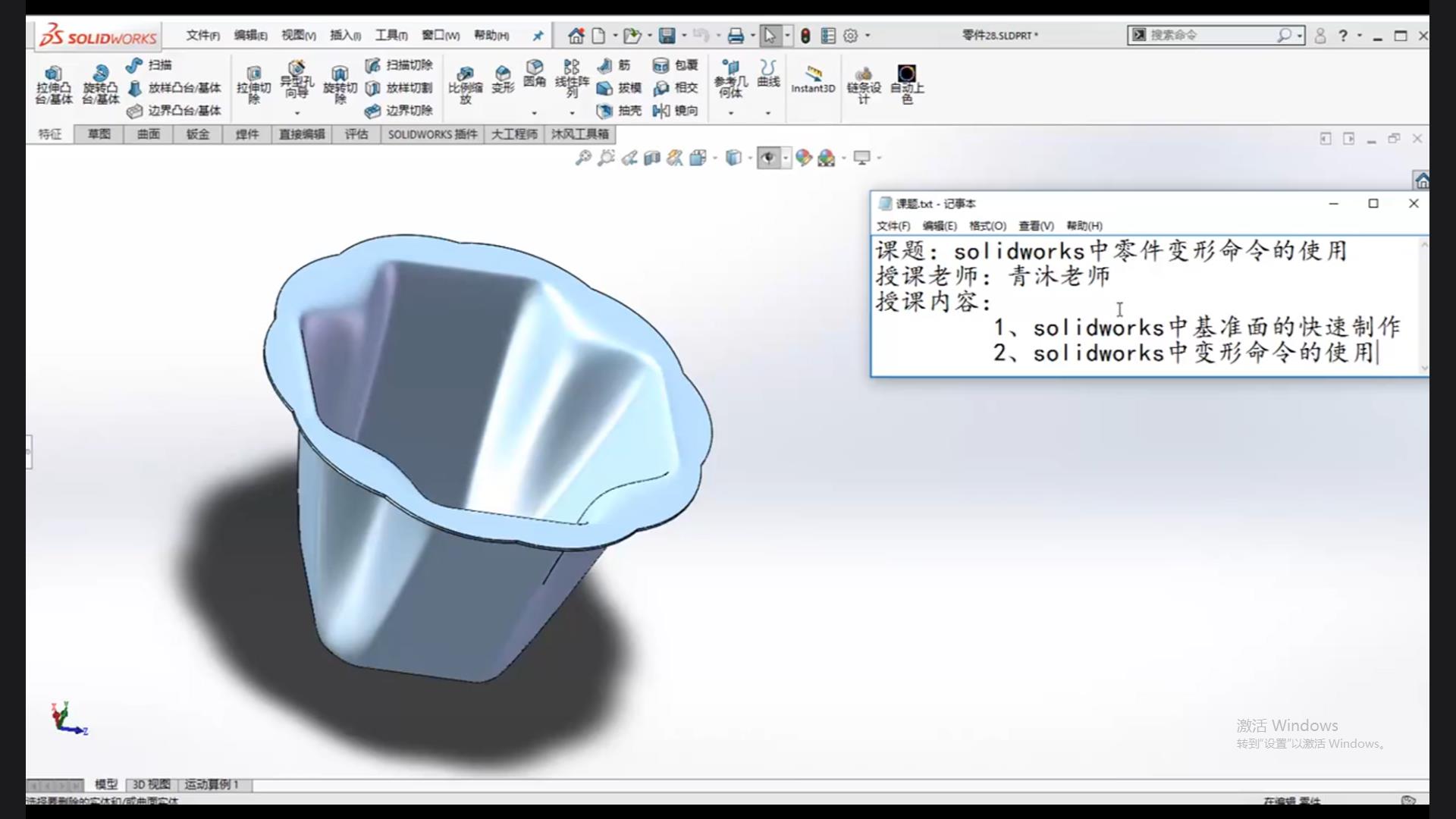Open the 插入(I) menu

coord(346,36)
